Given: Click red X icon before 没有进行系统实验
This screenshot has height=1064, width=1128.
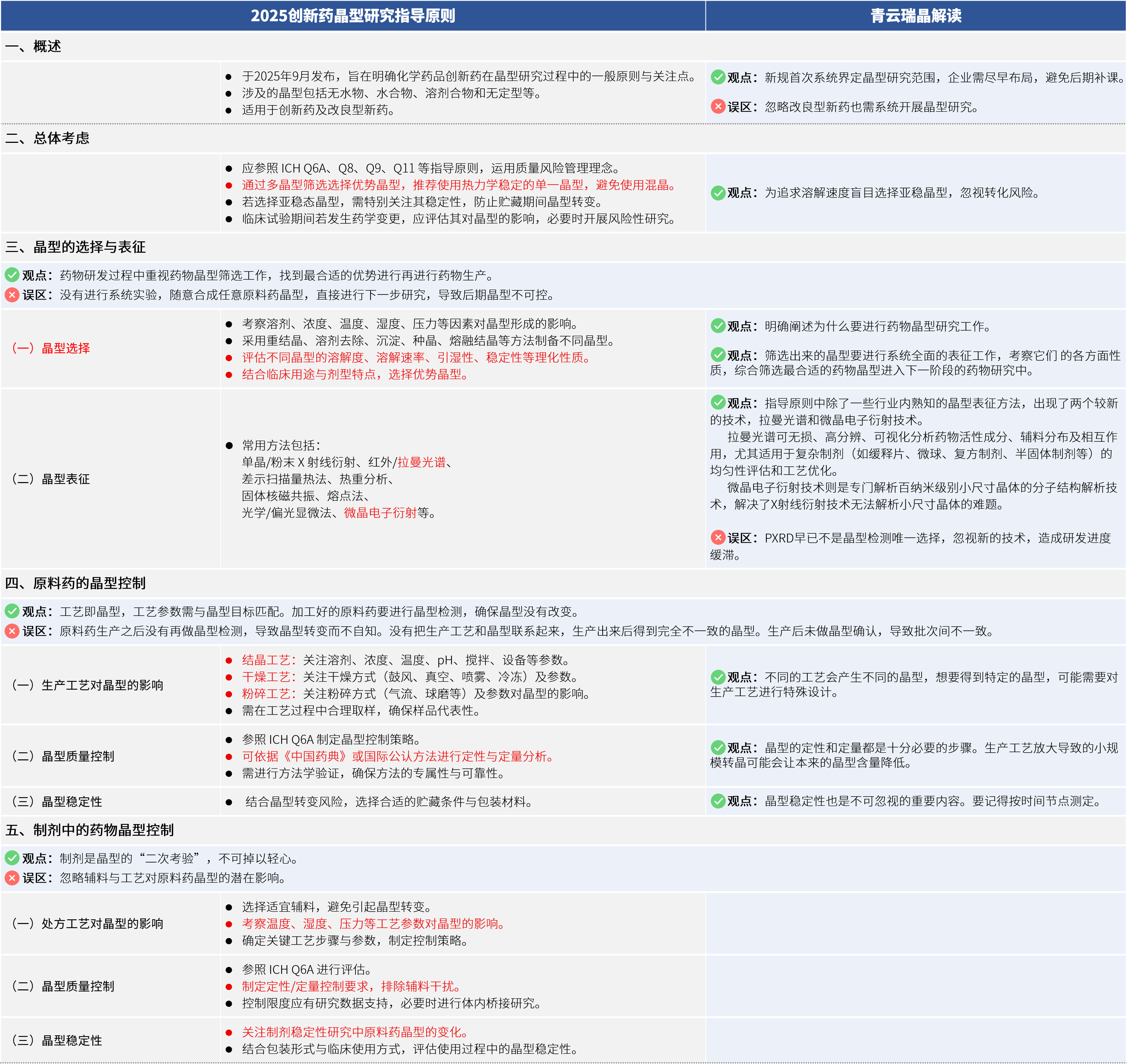Looking at the screenshot, I should (x=12, y=295).
